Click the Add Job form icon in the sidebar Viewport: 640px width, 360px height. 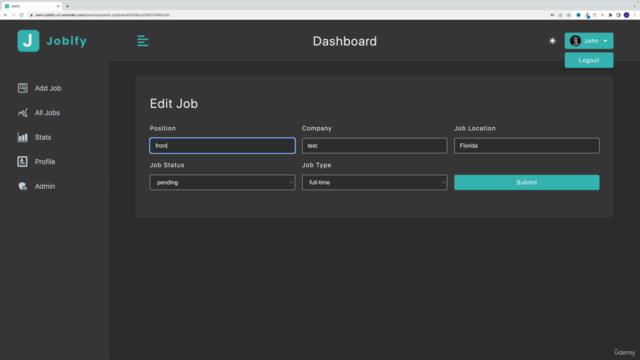(x=22, y=88)
